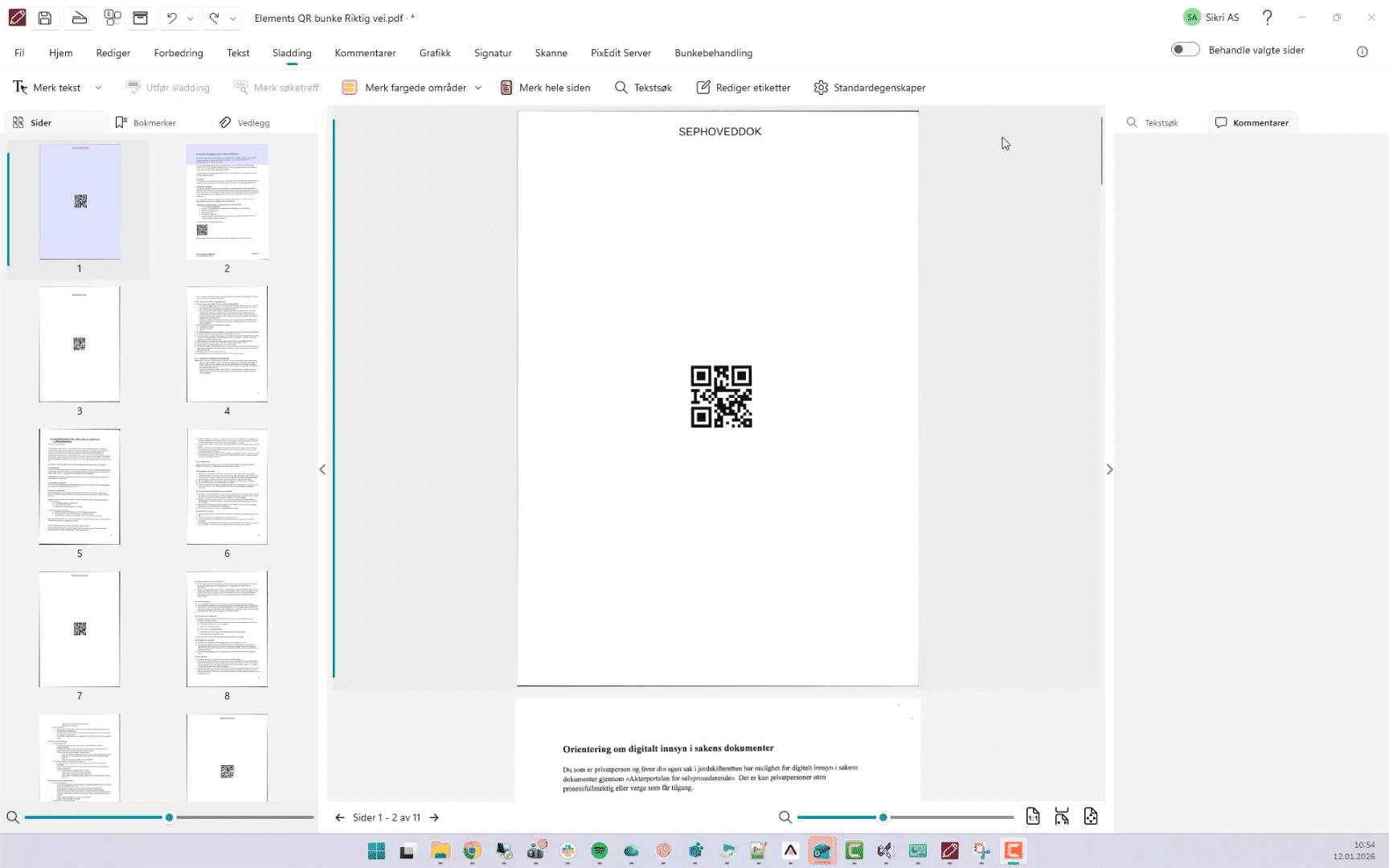Image resolution: width=1389 pixels, height=868 pixels.
Task: Open the redo history dropdown arrow
Action: click(x=232, y=18)
